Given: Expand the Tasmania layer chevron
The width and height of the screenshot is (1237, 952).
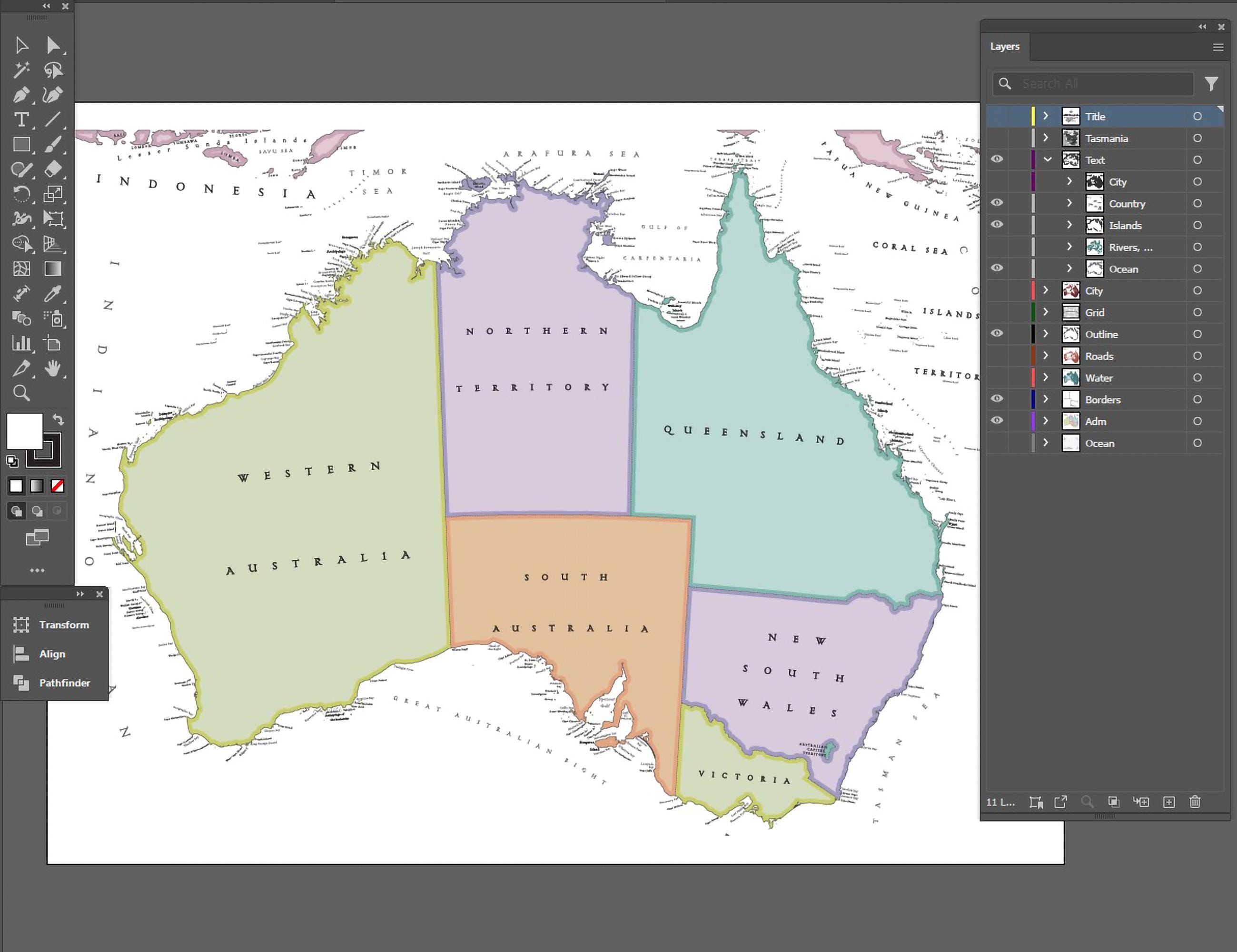Looking at the screenshot, I should tap(1046, 138).
